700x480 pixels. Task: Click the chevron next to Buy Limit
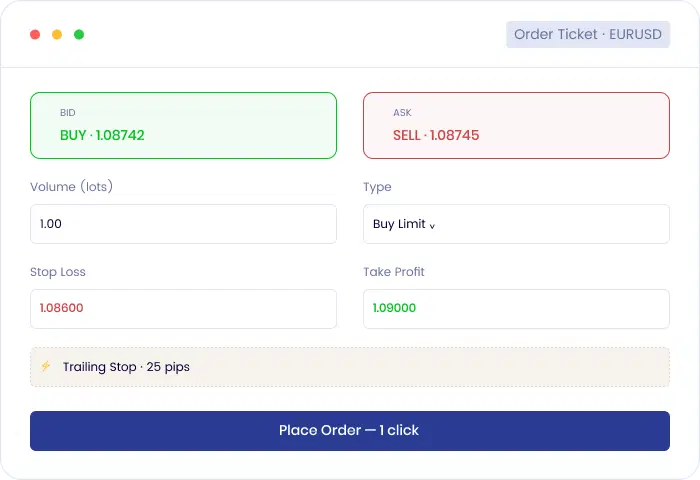pos(432,226)
